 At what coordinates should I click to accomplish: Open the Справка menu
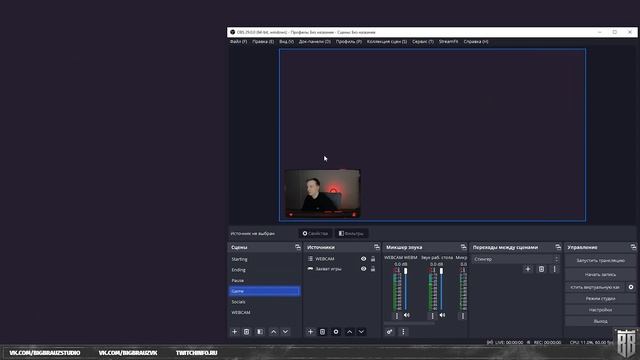click(x=476, y=42)
